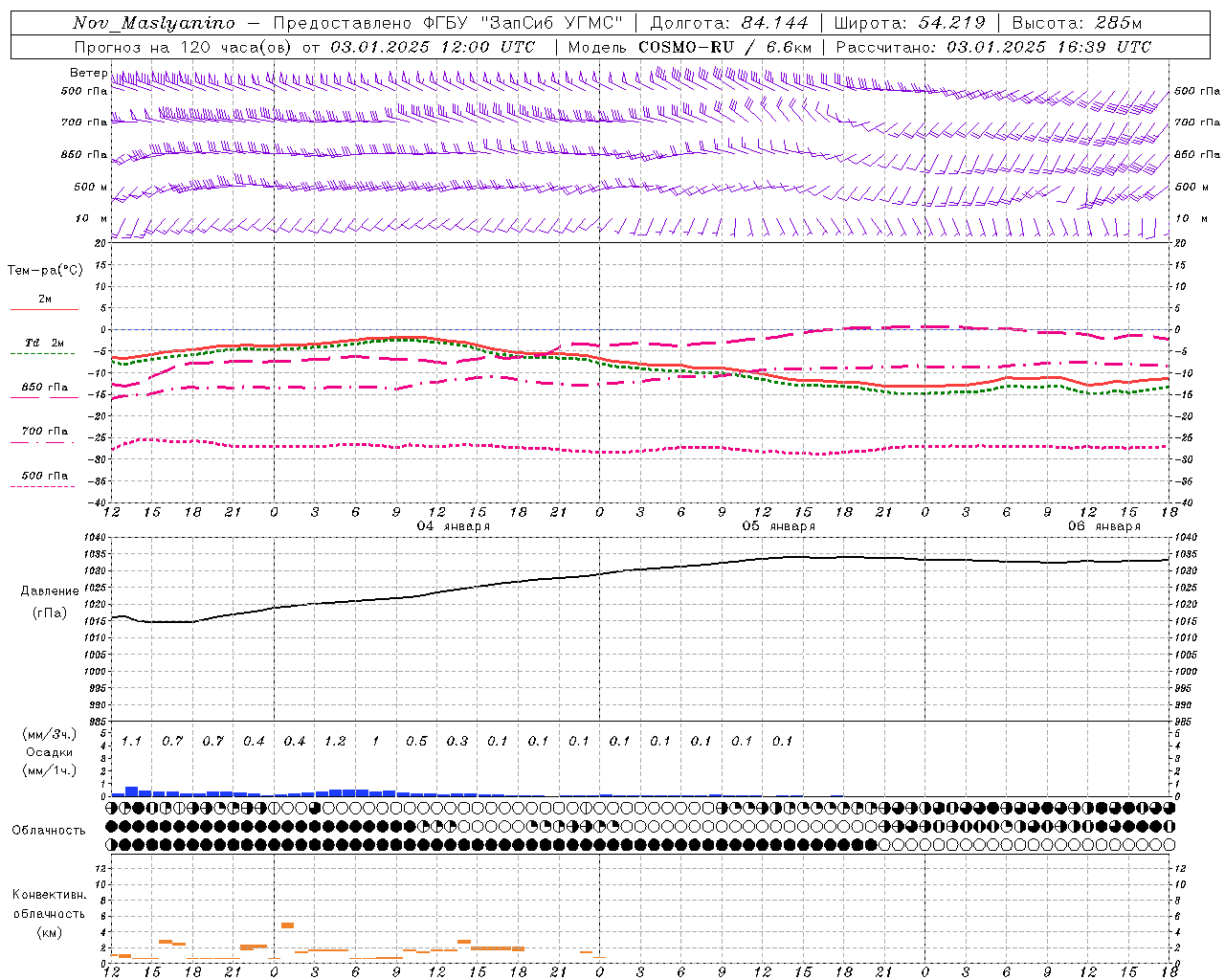Click the station name Nov_Maslyanino in title

pos(154,23)
